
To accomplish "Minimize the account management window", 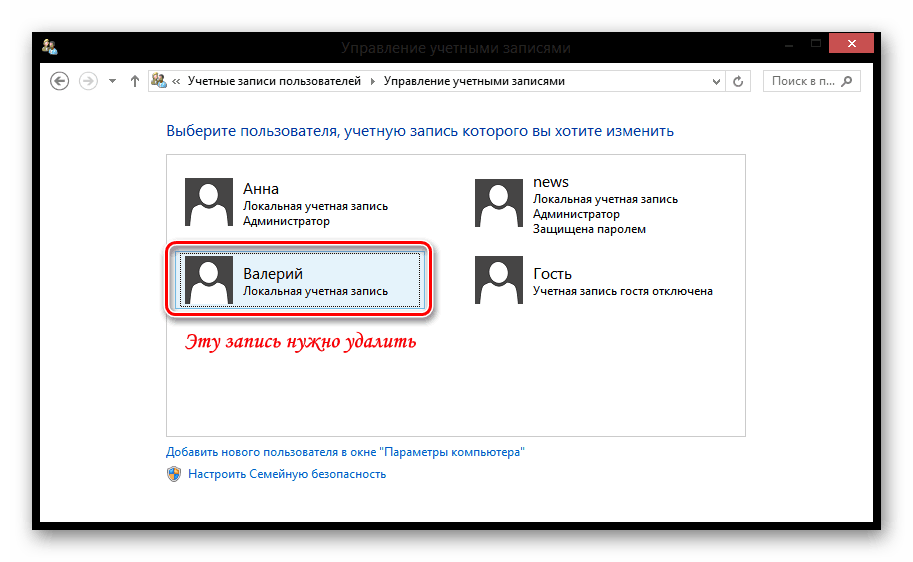I will click(x=789, y=45).
